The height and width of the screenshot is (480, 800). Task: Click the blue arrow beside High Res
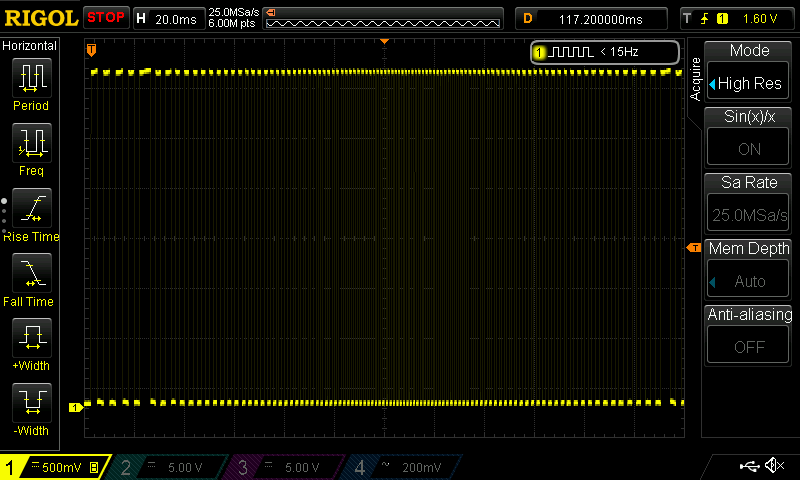(x=712, y=84)
